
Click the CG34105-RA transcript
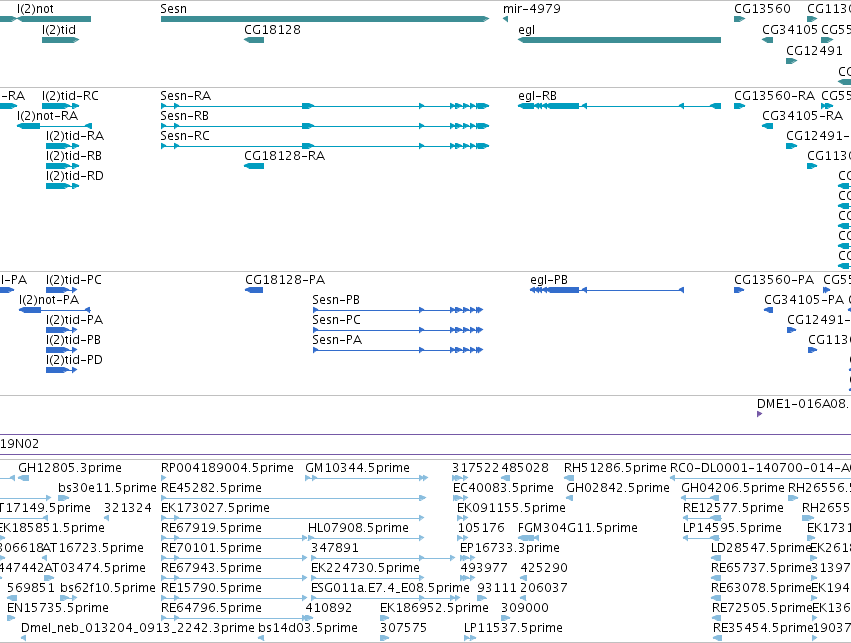(x=767, y=126)
